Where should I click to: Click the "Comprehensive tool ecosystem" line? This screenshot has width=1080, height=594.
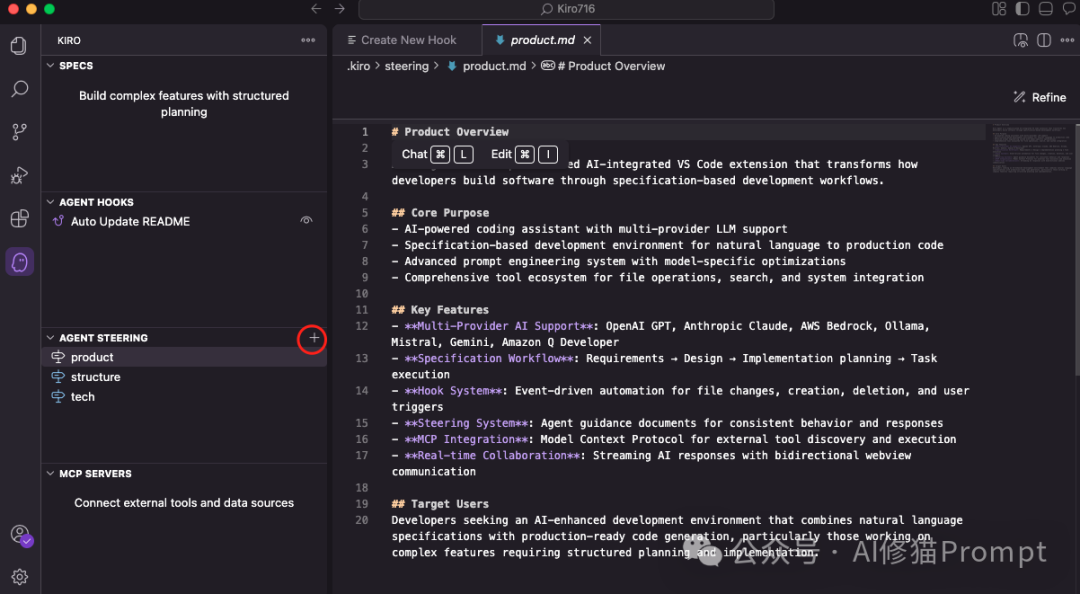click(658, 278)
